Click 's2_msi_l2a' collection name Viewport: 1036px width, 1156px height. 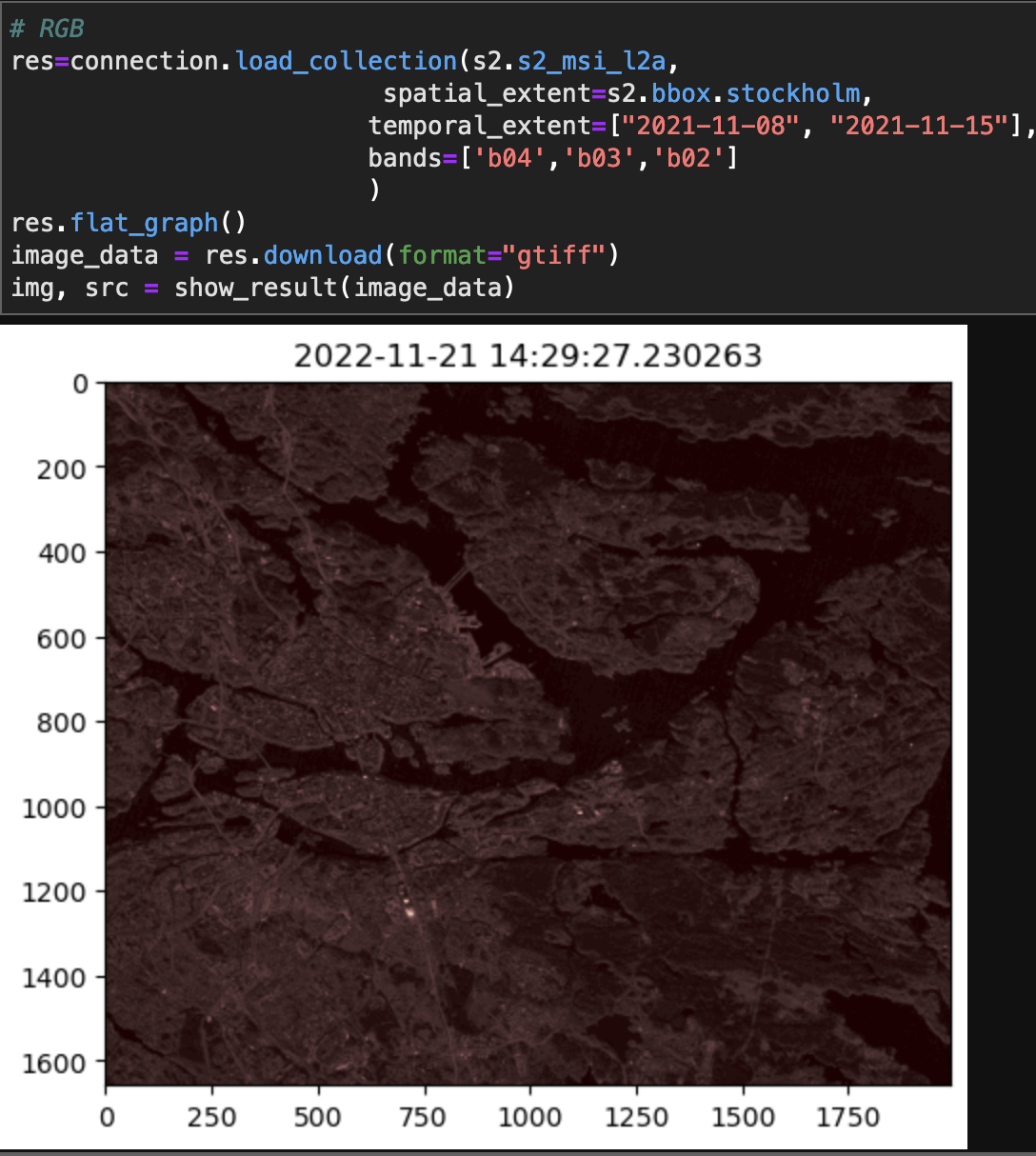click(x=592, y=61)
